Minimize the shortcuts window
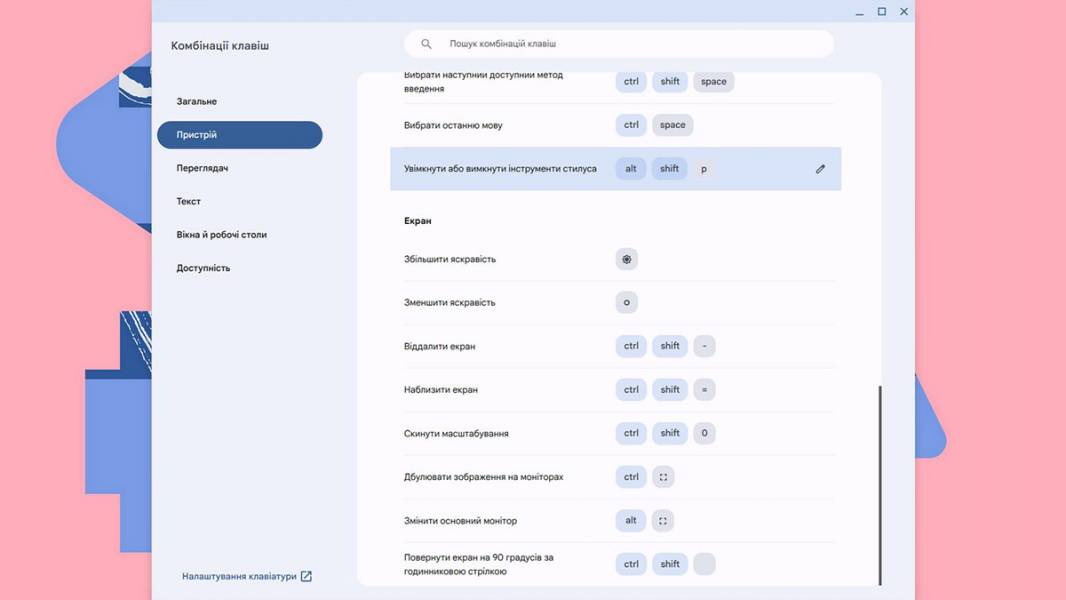The image size is (1066, 600). coord(859,12)
